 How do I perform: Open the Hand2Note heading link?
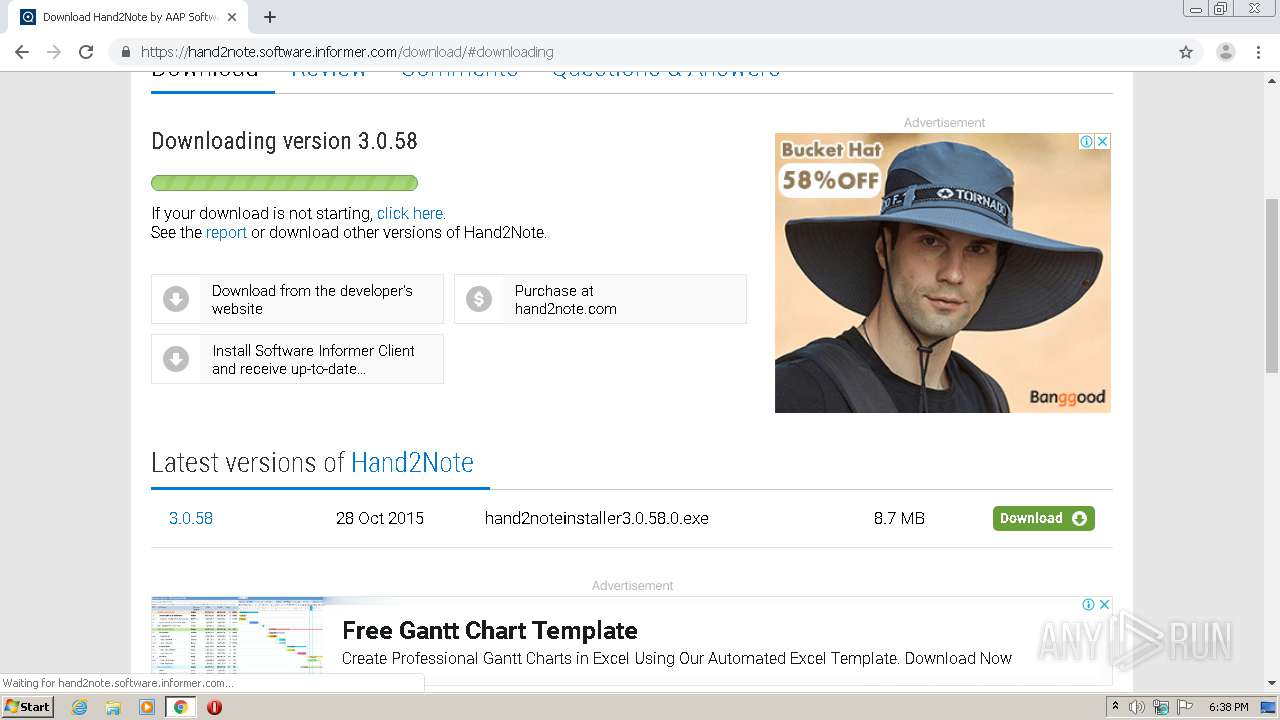click(412, 463)
